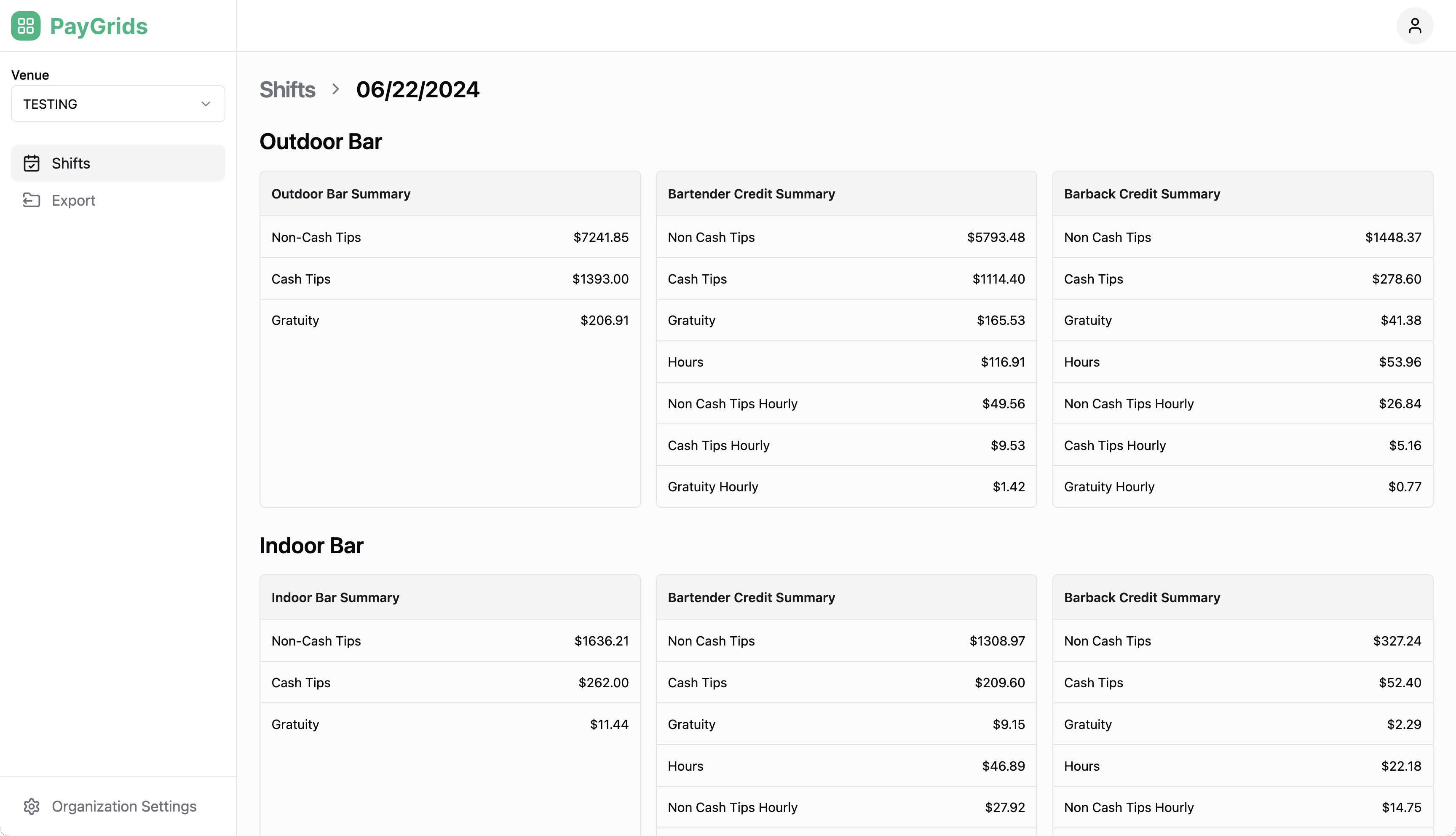The height and width of the screenshot is (836, 1456).
Task: Navigate to Shifts via the breadcrumb link
Action: pos(287,90)
